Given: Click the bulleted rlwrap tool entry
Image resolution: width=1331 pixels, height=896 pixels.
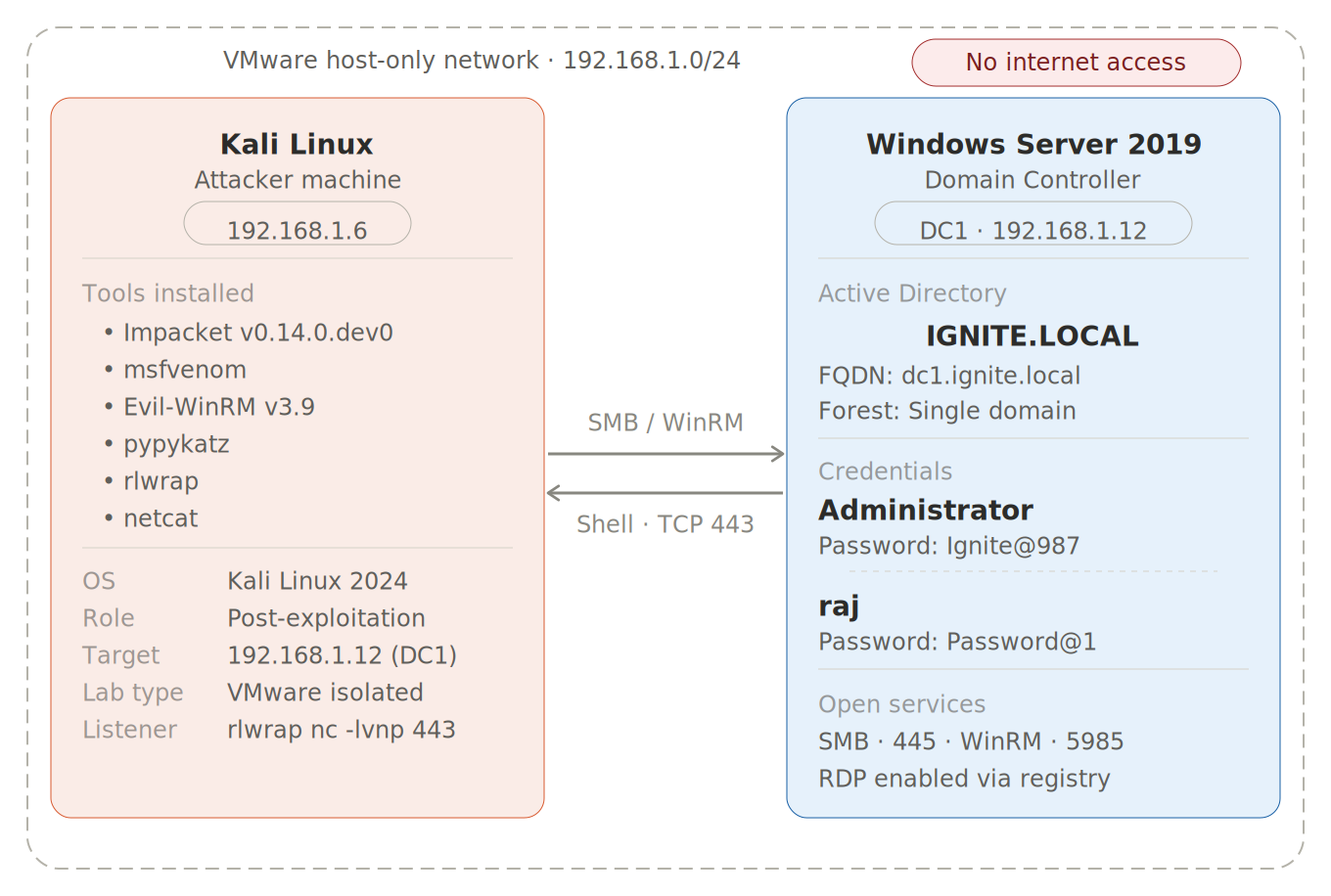Looking at the screenshot, I should click(151, 481).
